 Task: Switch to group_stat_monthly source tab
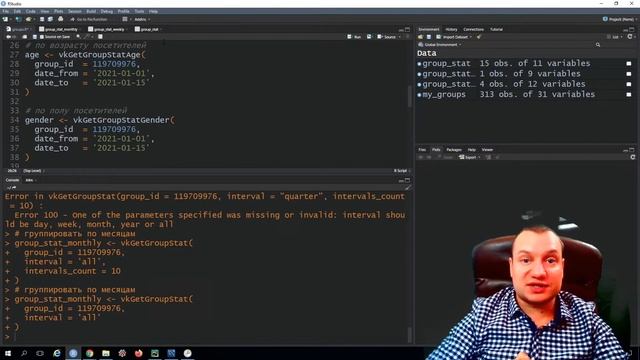61,29
